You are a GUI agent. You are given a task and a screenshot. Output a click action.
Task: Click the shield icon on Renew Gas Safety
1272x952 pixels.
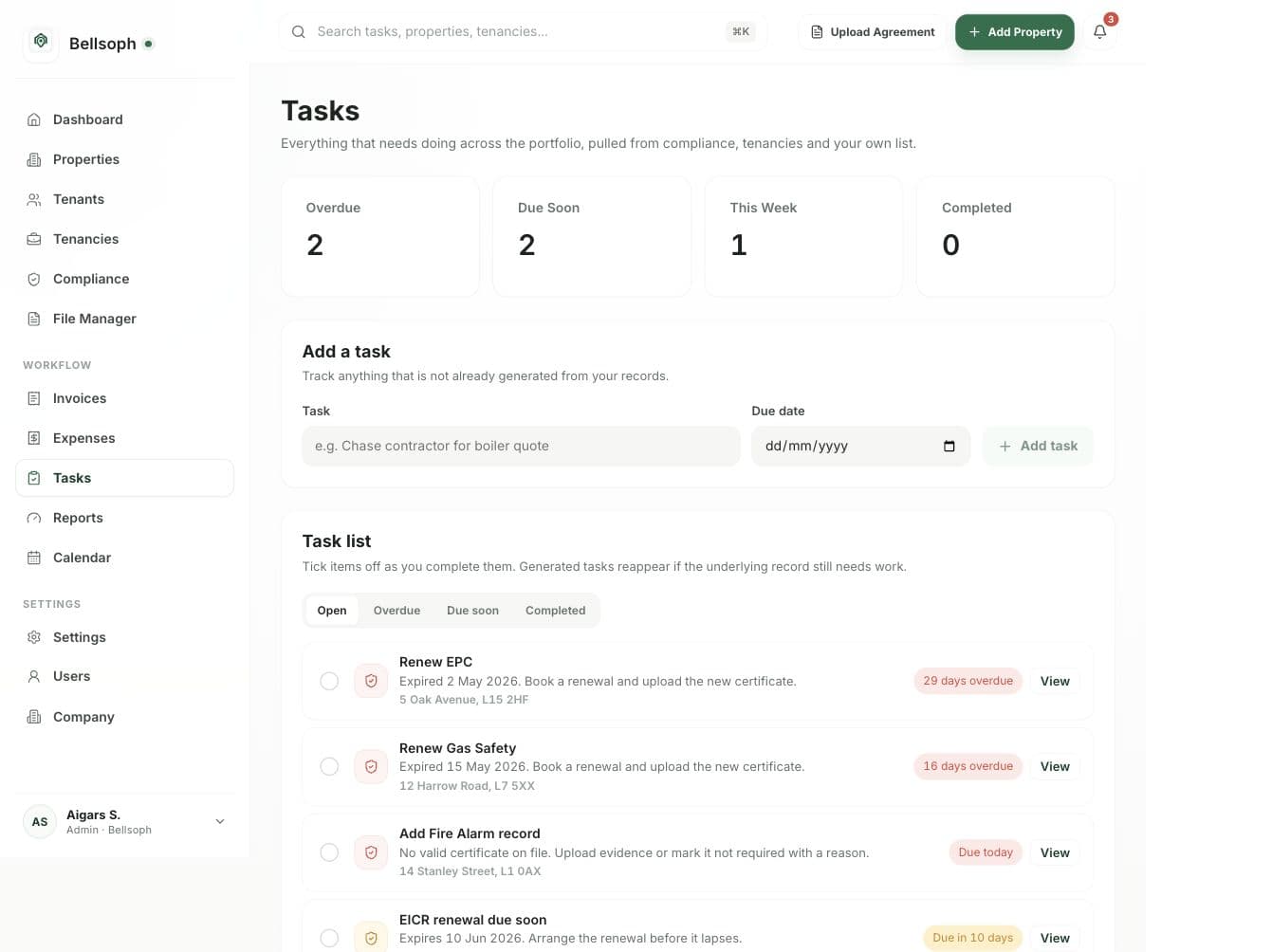coord(371,766)
